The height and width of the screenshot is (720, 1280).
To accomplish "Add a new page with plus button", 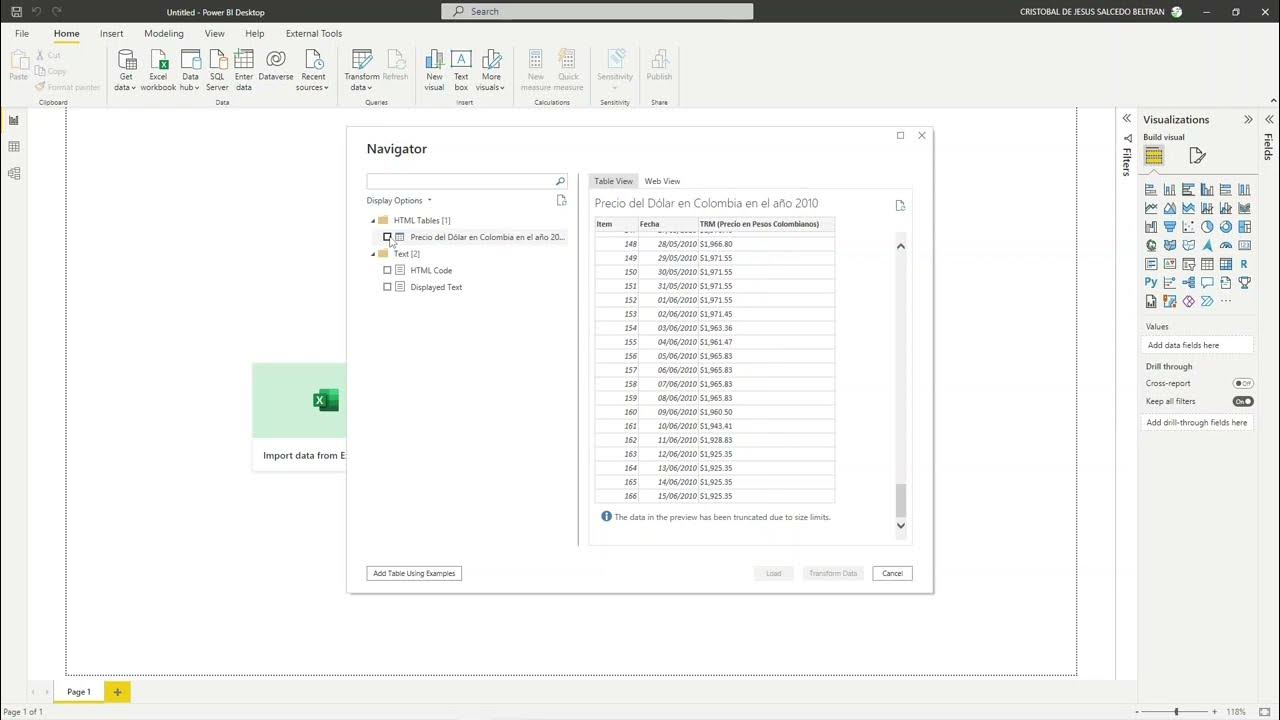I will tap(117, 692).
